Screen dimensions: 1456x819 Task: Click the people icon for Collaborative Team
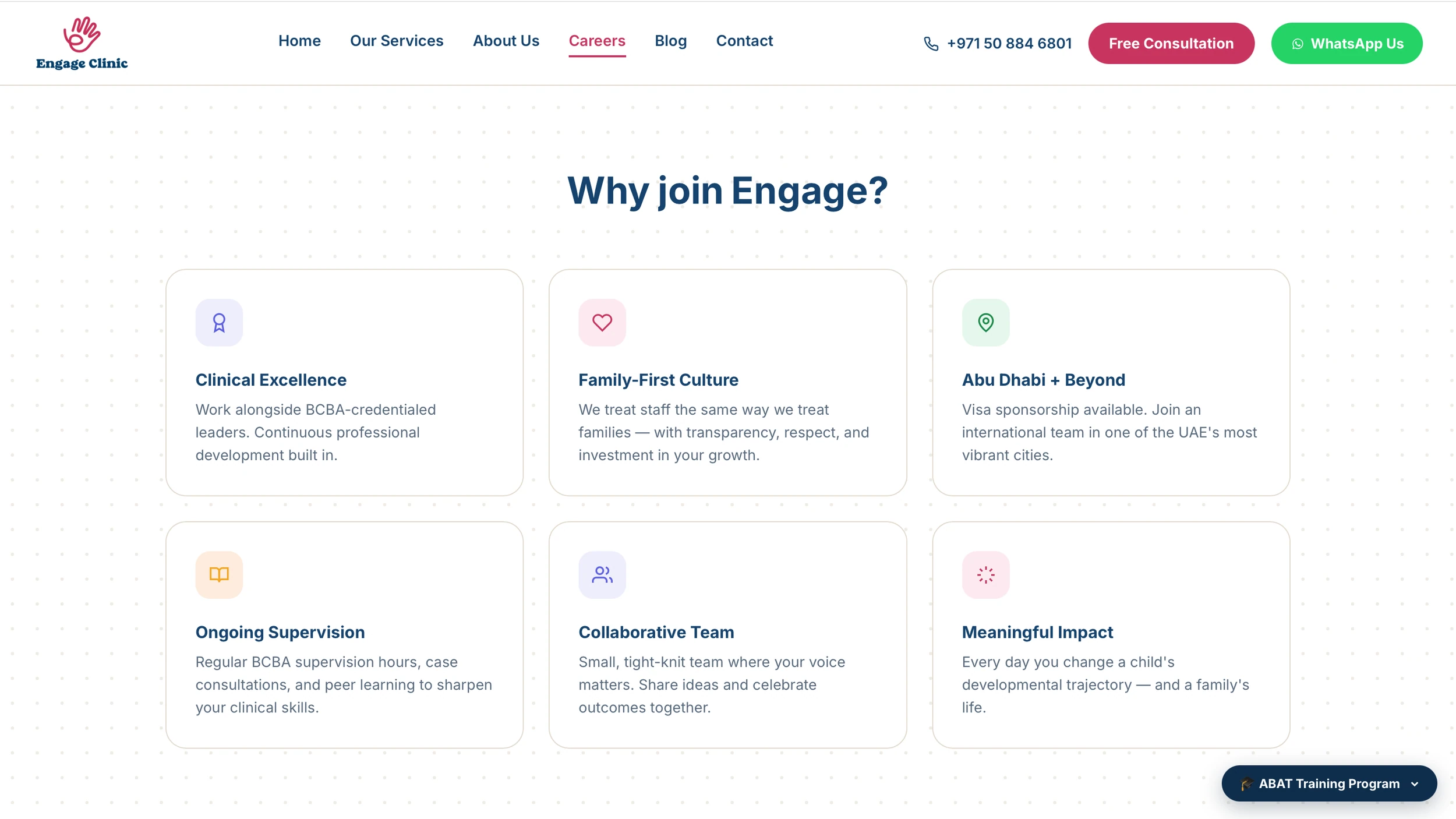click(x=602, y=575)
